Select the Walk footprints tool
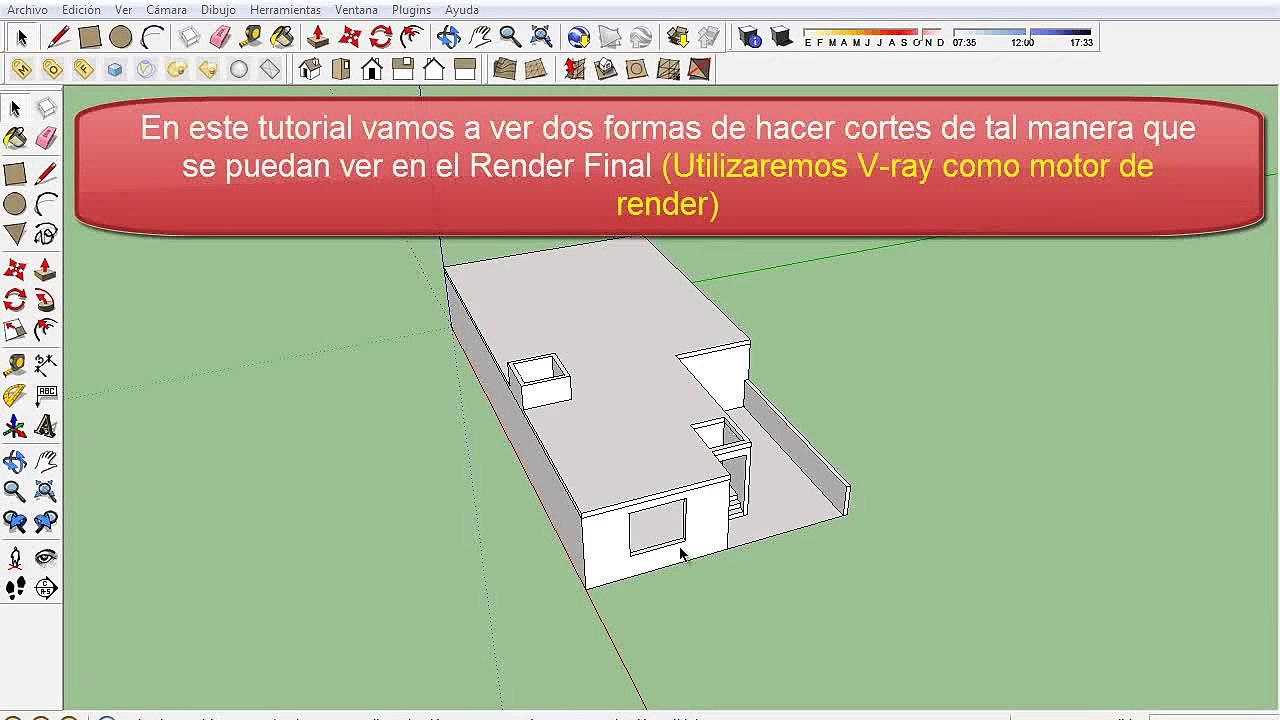Image resolution: width=1280 pixels, height=720 pixels. pyautogui.click(x=15, y=588)
